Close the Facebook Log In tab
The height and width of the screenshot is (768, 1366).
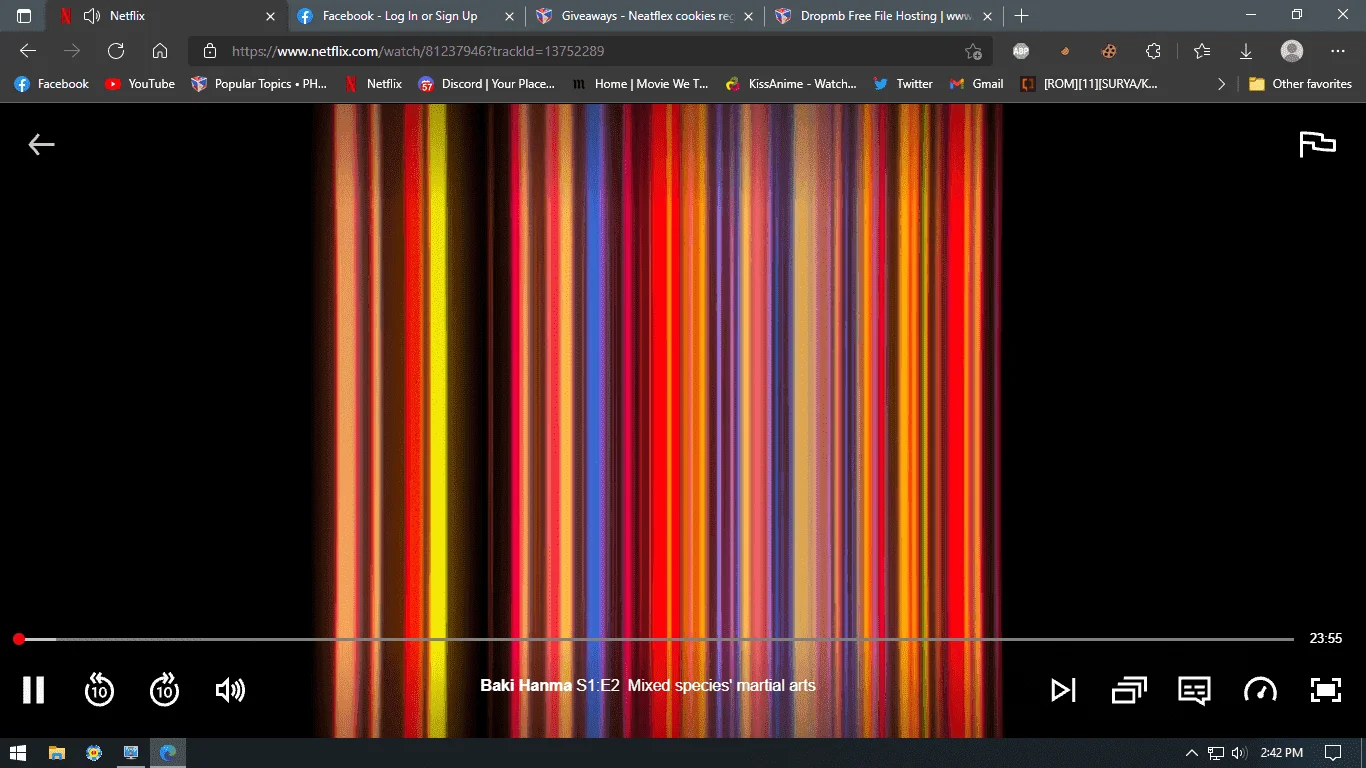pos(509,16)
